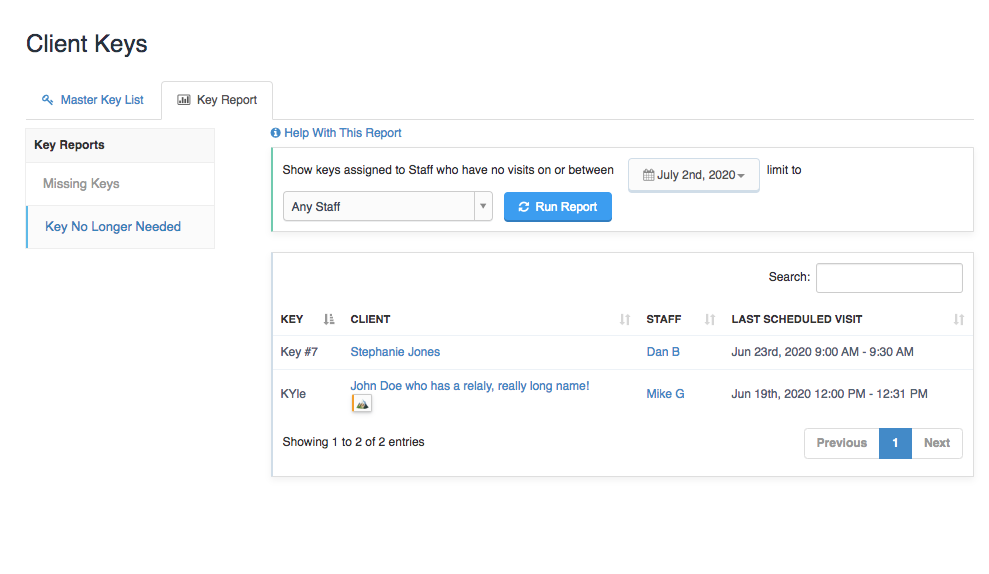Click the Any Staff combo box
989x574 pixels.
click(387, 206)
